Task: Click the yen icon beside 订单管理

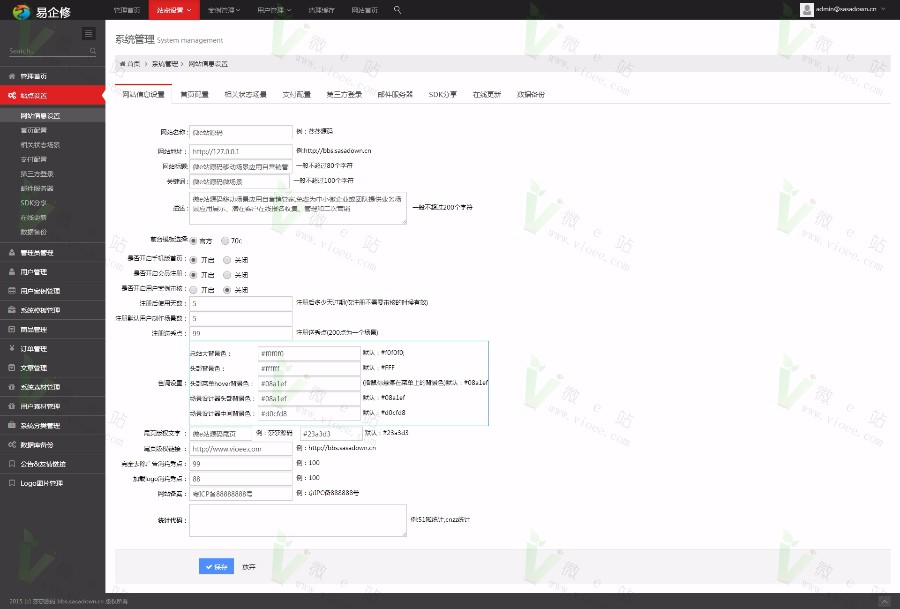Action: click(11, 348)
